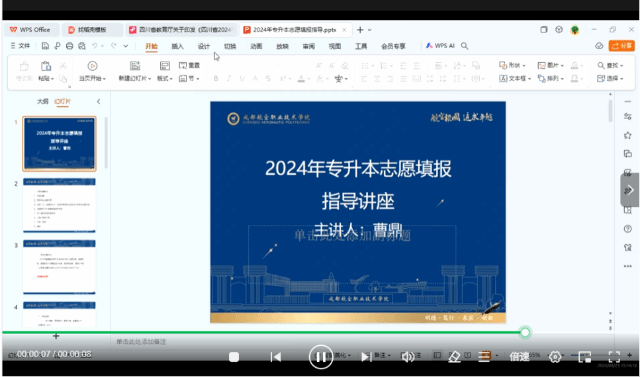
Task: Switch to the 设计 ribbon tab
Action: click(204, 46)
